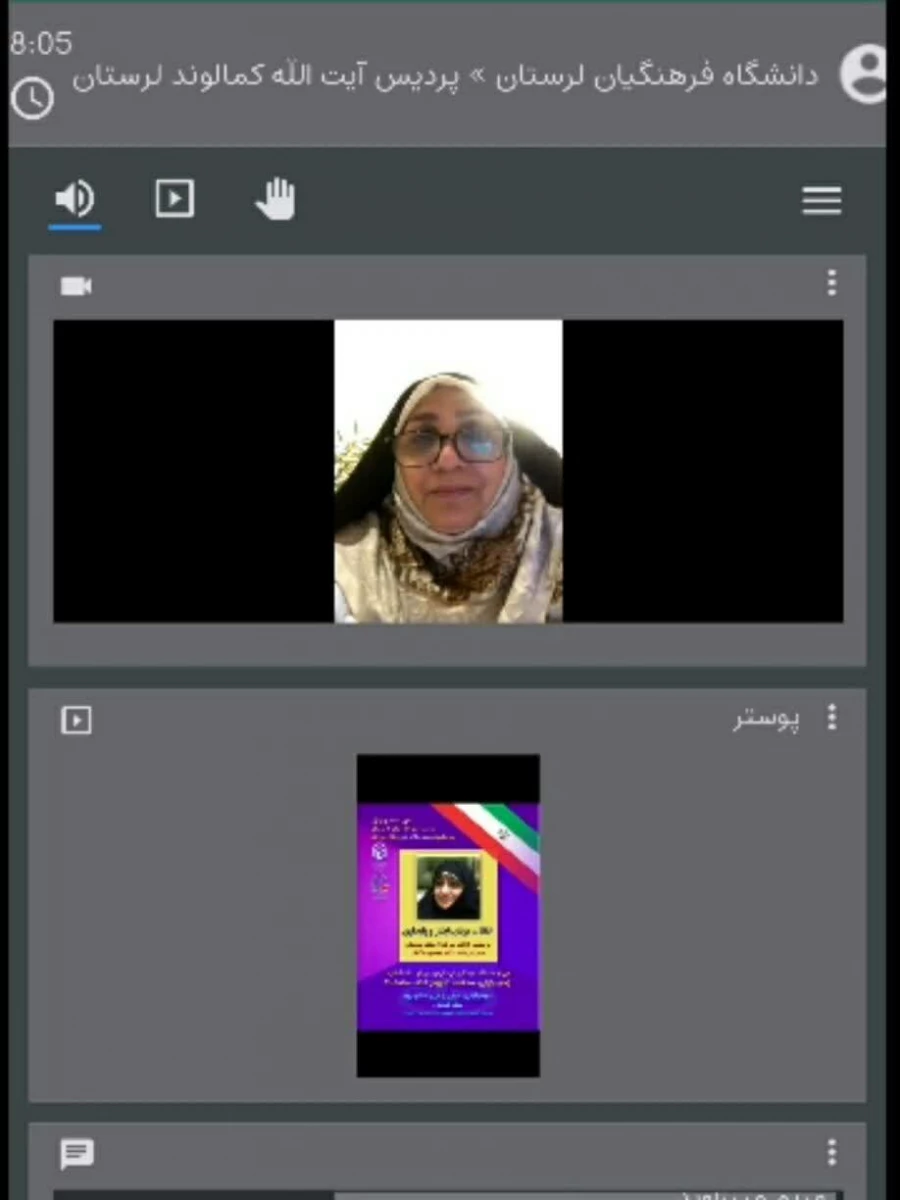Tap the user profile avatar icon
The image size is (900, 1200).
coord(861,75)
